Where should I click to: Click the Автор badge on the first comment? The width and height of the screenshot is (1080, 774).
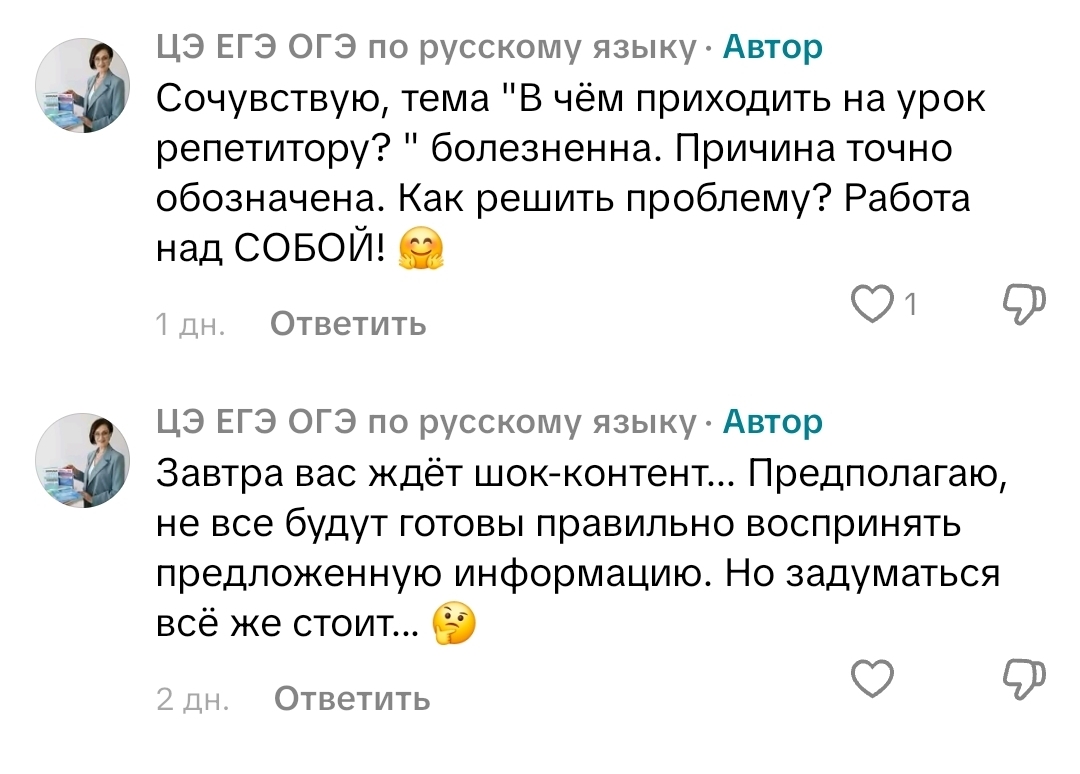click(772, 47)
